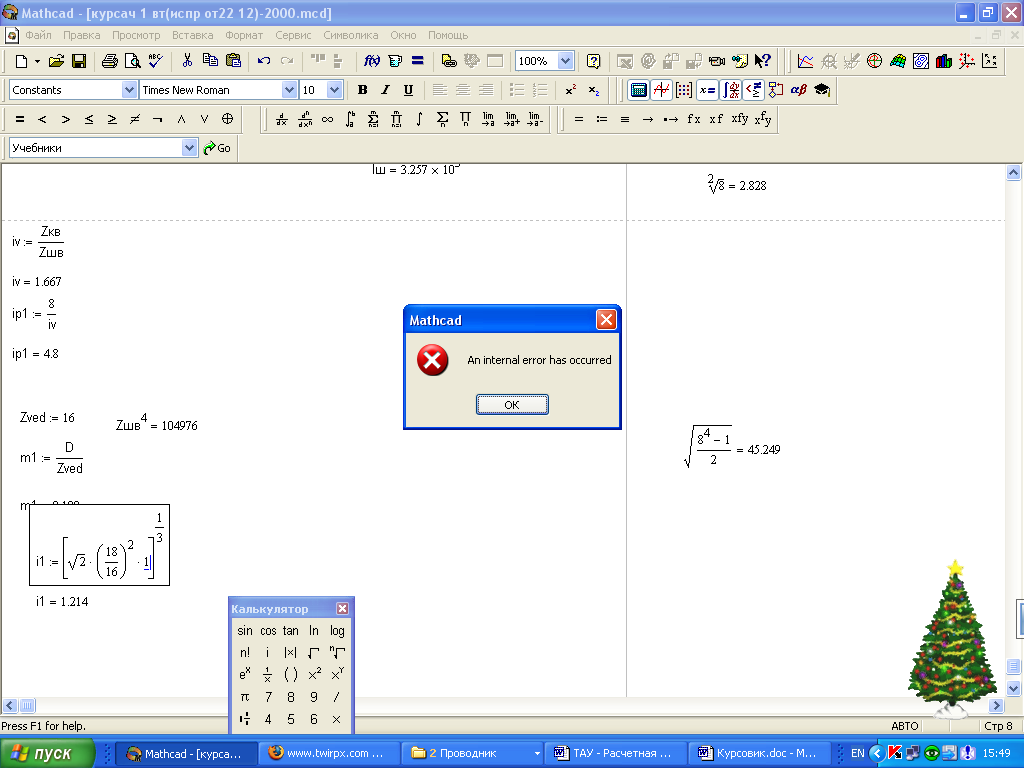Open the Просмотр menu
1024x768 pixels.
point(136,35)
